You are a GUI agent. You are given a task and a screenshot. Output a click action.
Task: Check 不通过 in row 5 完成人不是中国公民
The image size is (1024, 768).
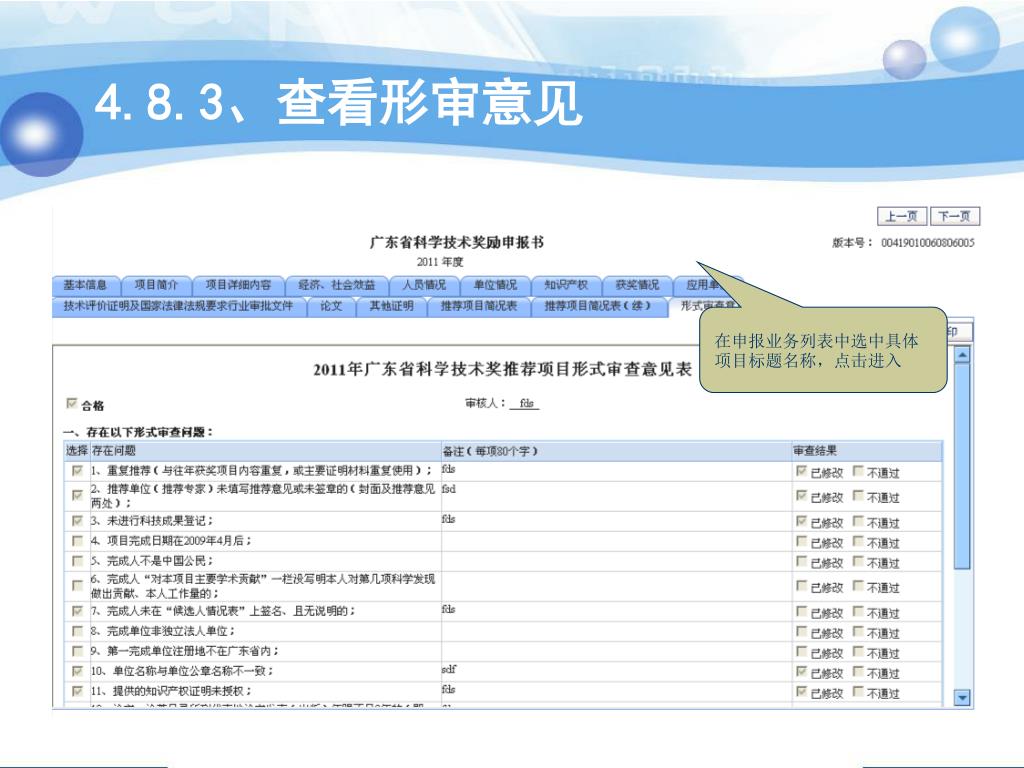tap(859, 562)
